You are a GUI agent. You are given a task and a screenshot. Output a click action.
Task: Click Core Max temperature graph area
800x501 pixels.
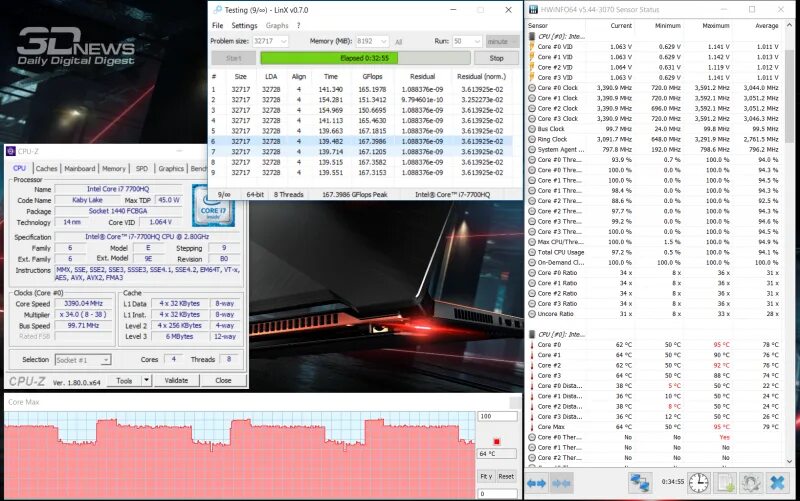click(x=240, y=455)
